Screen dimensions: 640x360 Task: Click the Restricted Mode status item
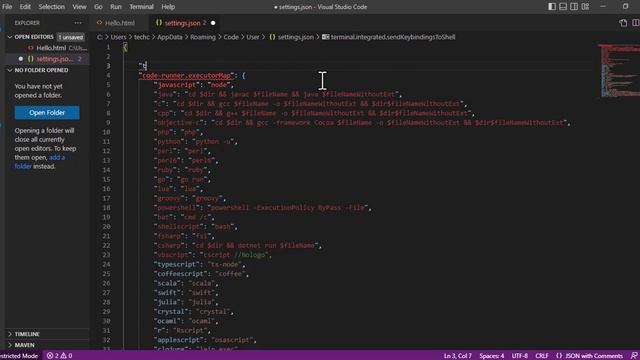[19, 356]
